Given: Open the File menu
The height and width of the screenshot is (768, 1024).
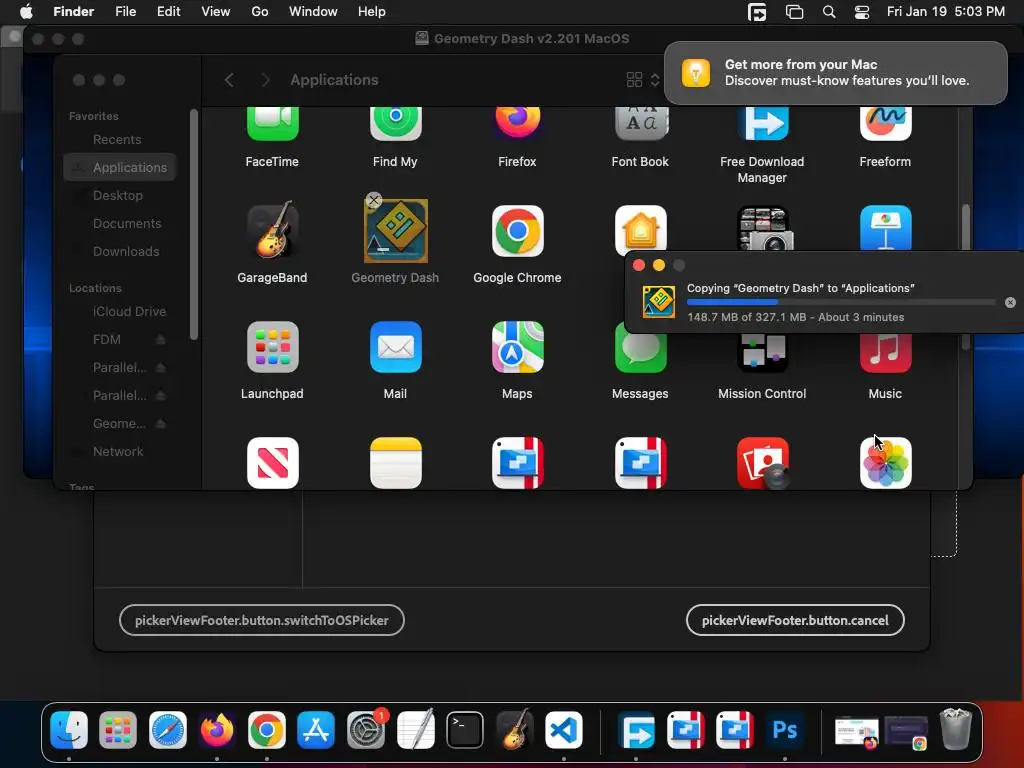Looking at the screenshot, I should click(125, 12).
